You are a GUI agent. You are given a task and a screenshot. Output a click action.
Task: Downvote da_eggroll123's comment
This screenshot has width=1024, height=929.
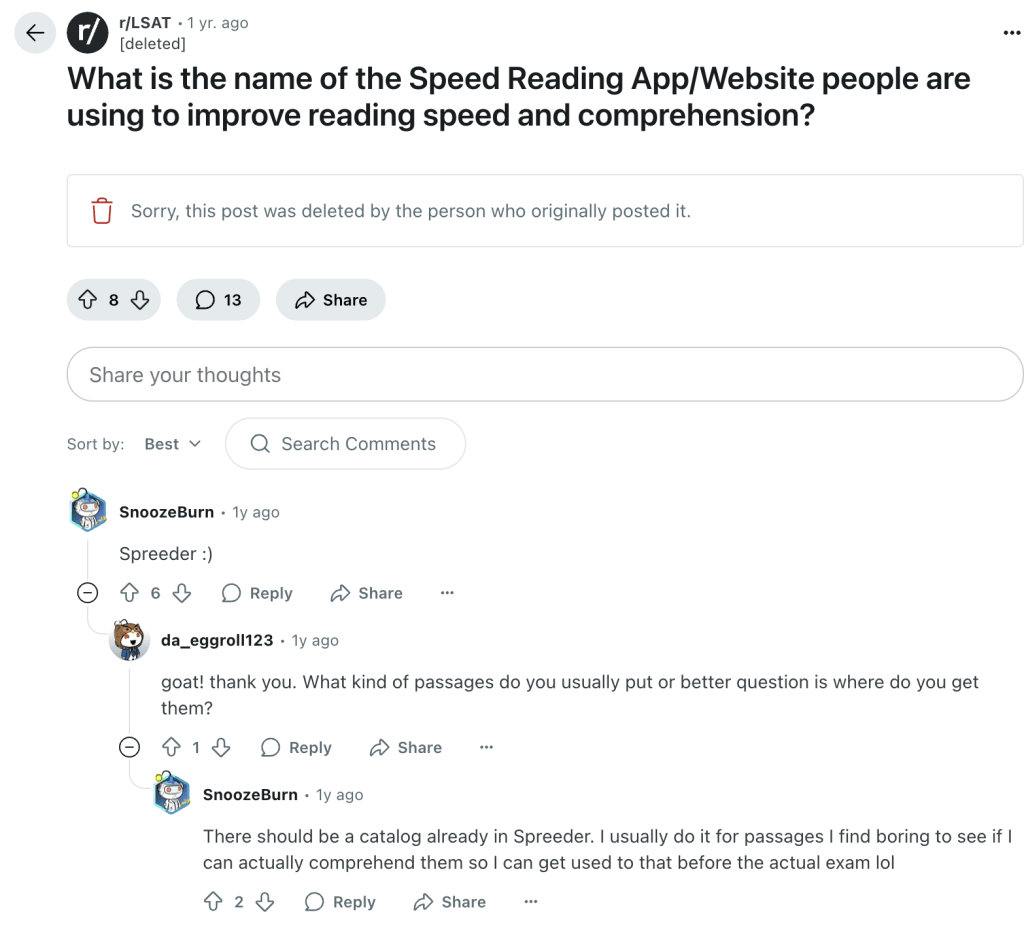219,747
